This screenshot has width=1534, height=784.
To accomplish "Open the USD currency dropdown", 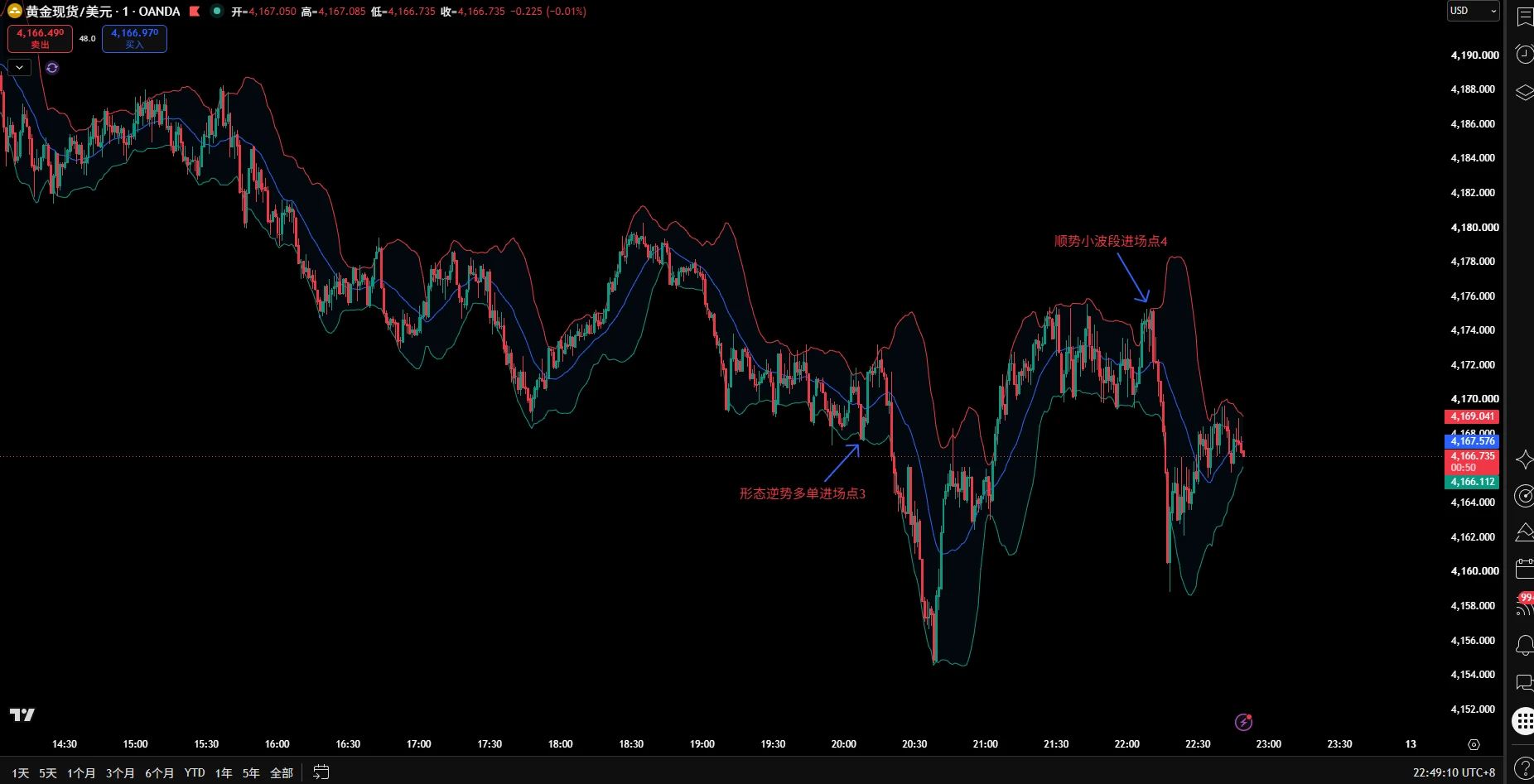I will point(1473,11).
